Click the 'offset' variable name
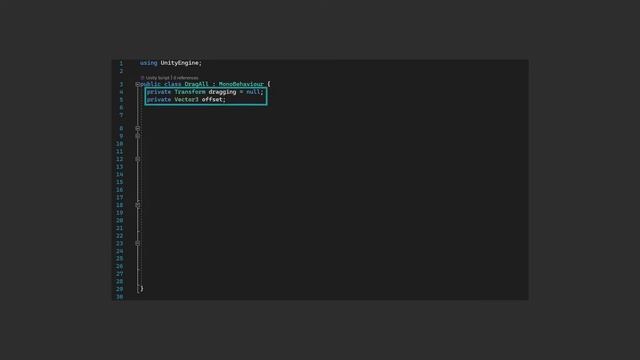Screen dimensions: 640x360 (x=212, y=100)
